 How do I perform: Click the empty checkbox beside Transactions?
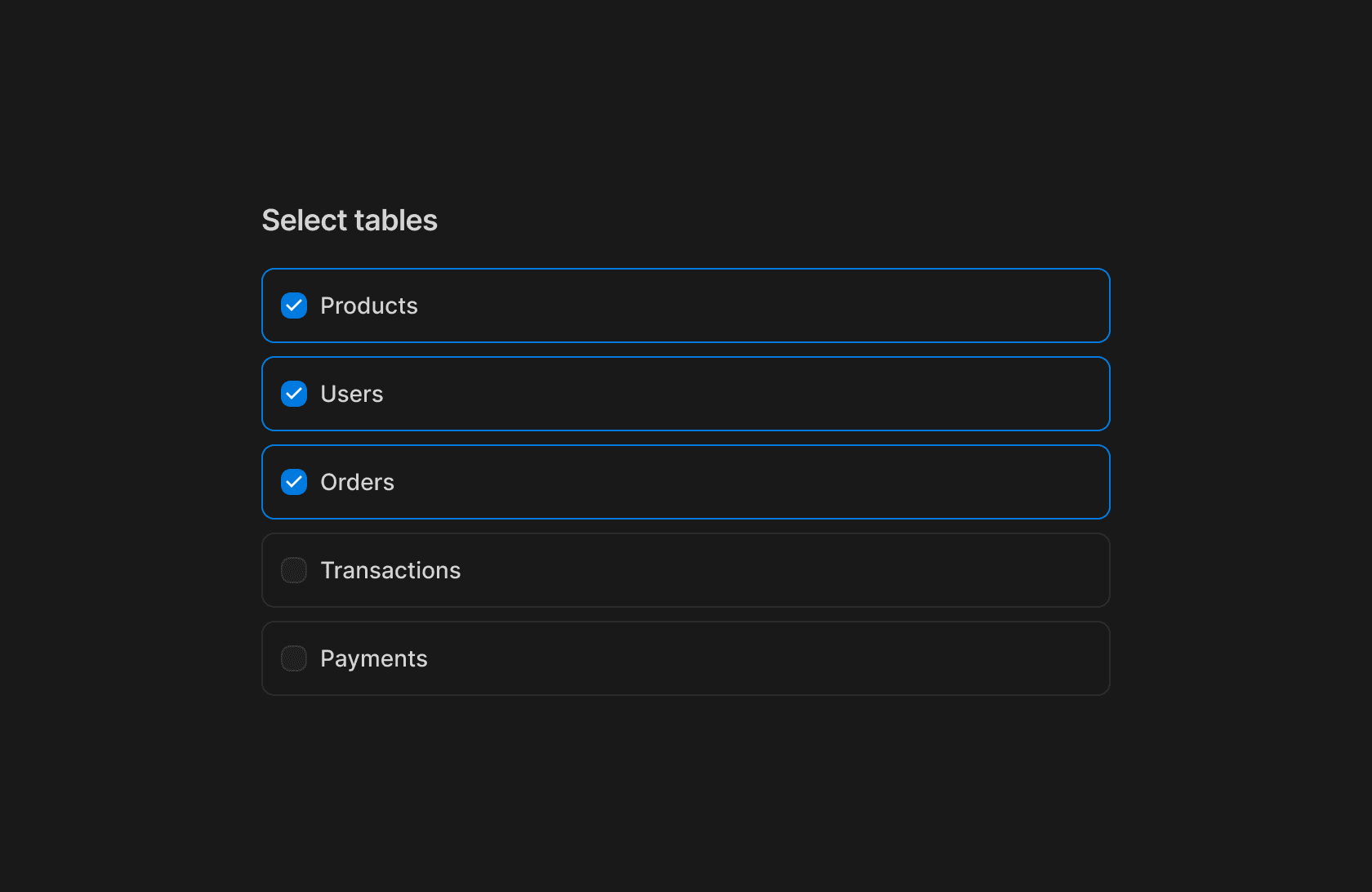[294, 570]
